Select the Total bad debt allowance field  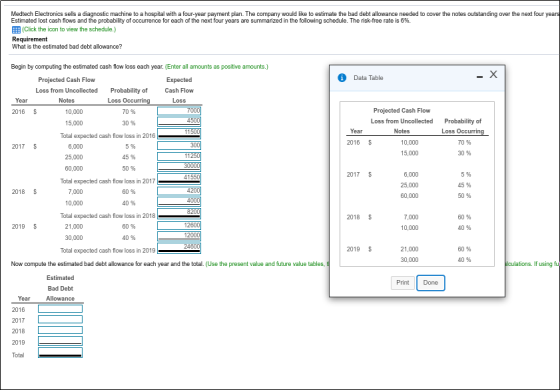pyautogui.click(x=60, y=353)
